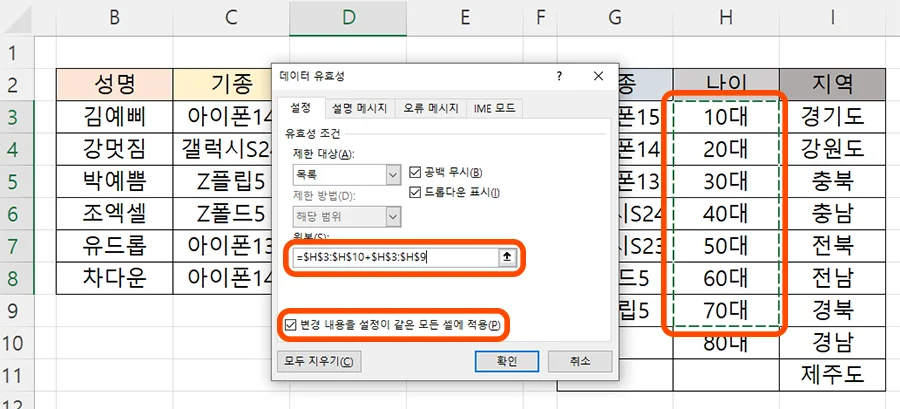The image size is (900, 409).
Task: Click cell containing 경기도
Action: (x=832, y=118)
